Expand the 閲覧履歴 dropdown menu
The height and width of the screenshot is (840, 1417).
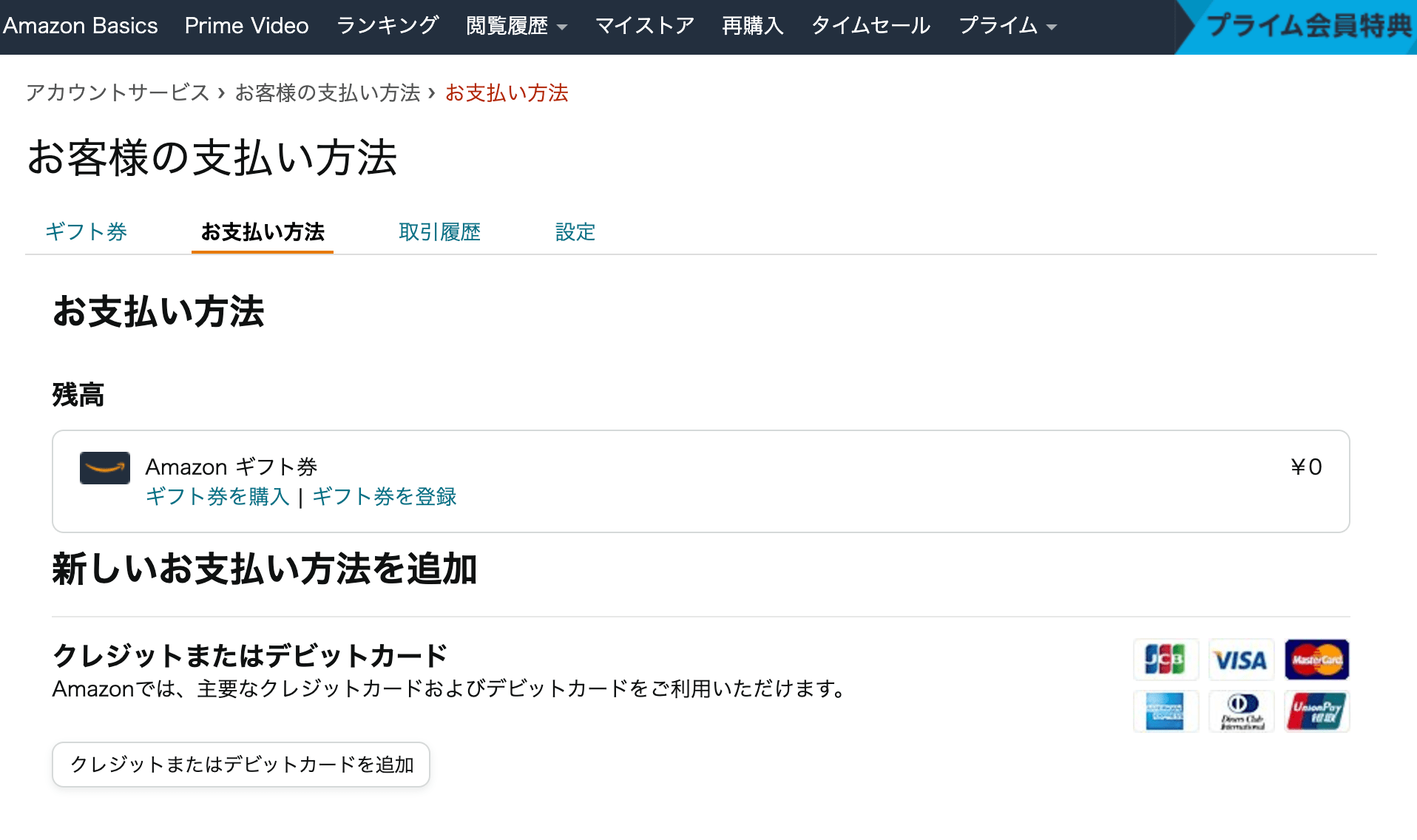[517, 26]
